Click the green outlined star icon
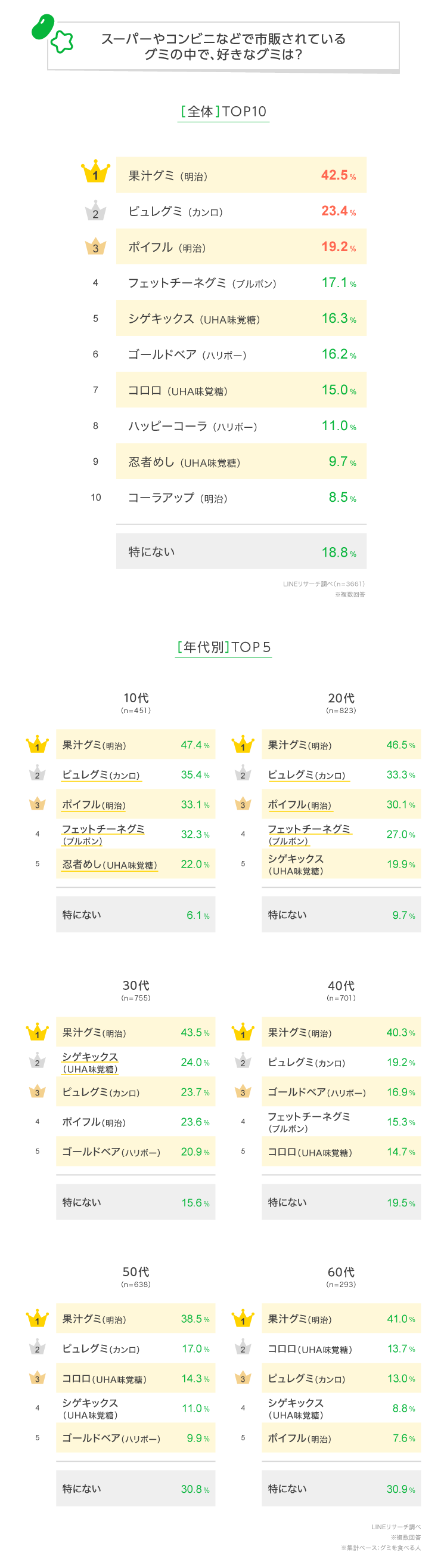This screenshot has height=1568, width=447. click(x=61, y=41)
